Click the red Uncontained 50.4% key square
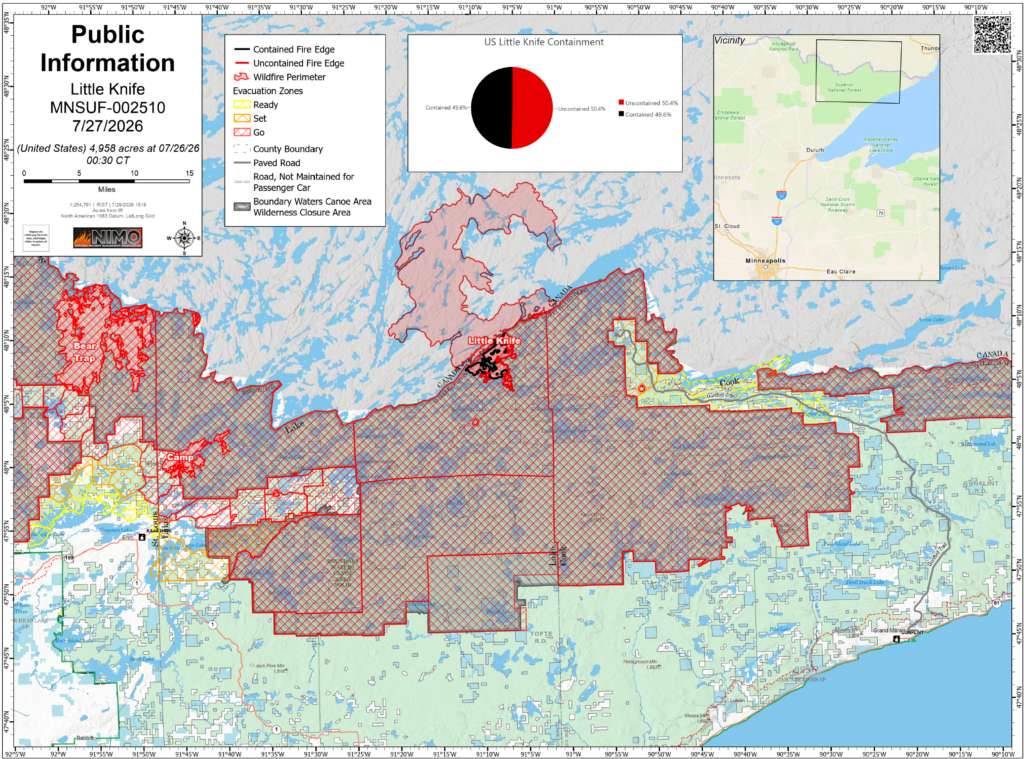 coord(621,103)
